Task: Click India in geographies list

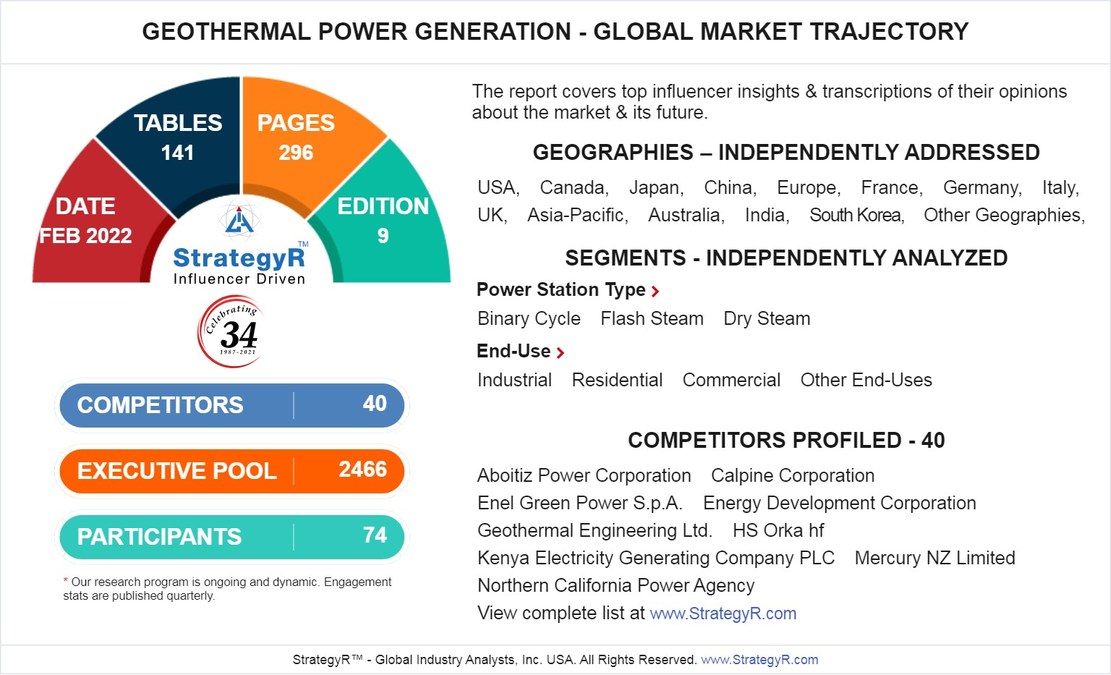Action: coord(767,215)
